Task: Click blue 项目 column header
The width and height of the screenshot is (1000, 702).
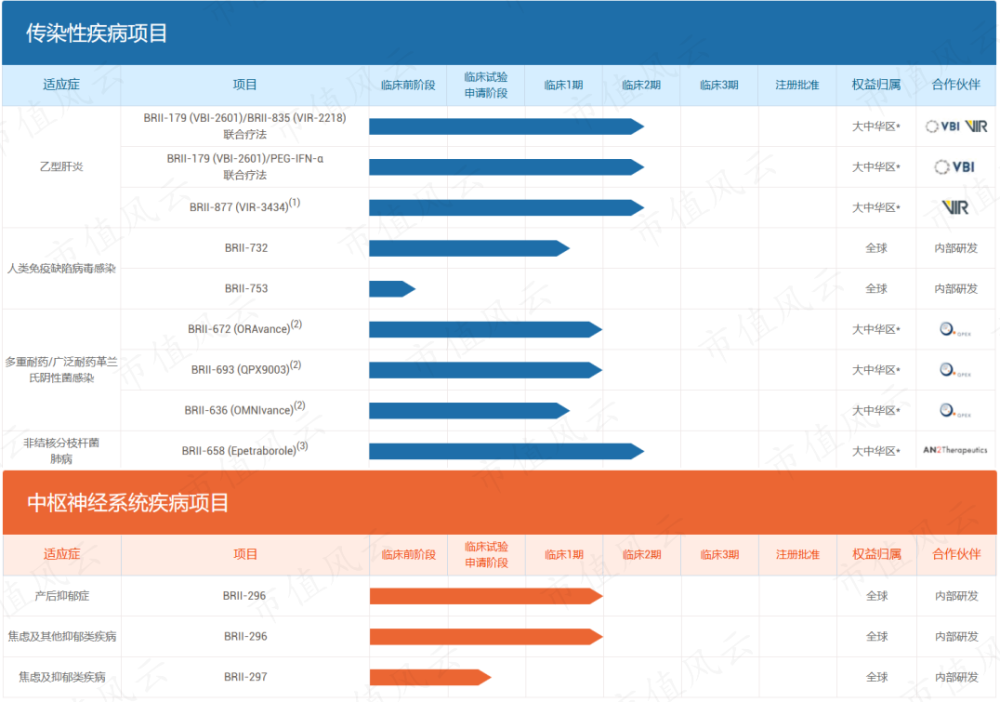Action: click(245, 85)
